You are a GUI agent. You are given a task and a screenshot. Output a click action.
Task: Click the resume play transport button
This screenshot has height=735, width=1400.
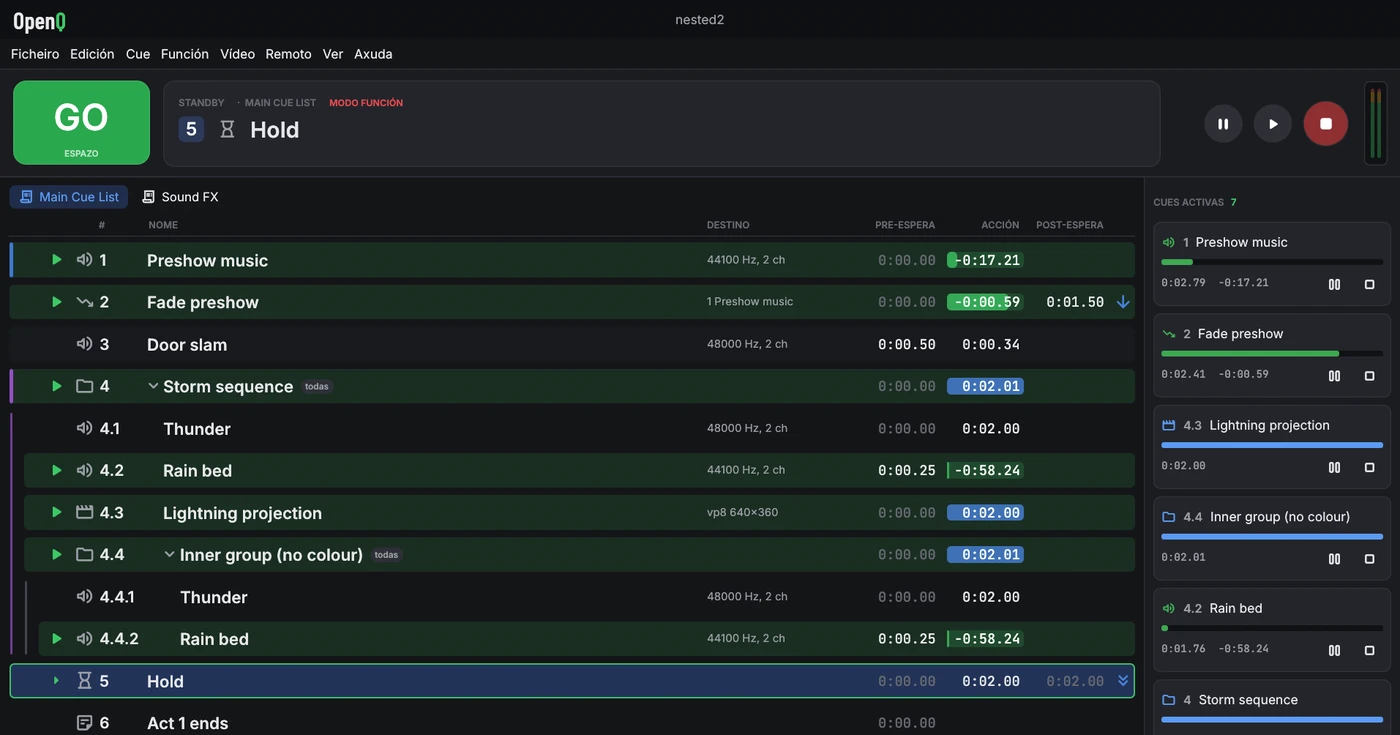[x=1273, y=124]
